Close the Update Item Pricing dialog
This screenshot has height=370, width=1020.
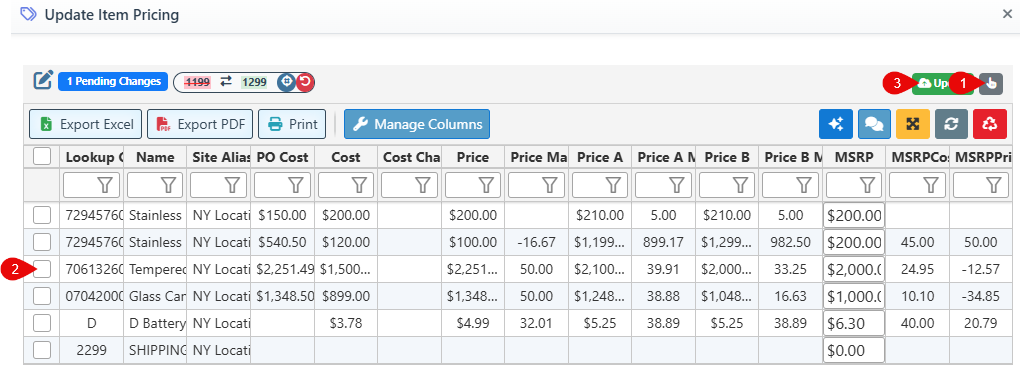(x=1007, y=14)
